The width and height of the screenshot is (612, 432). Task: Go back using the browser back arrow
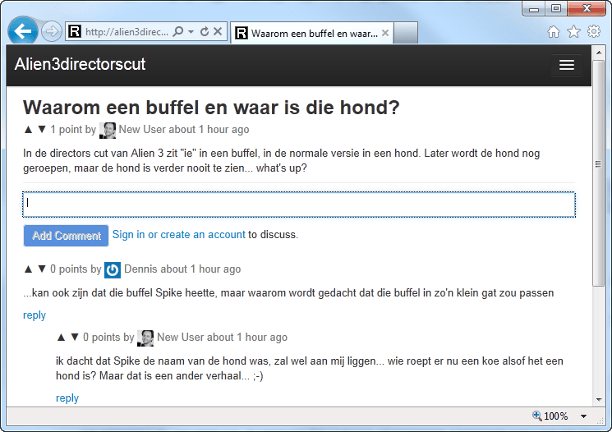23,31
